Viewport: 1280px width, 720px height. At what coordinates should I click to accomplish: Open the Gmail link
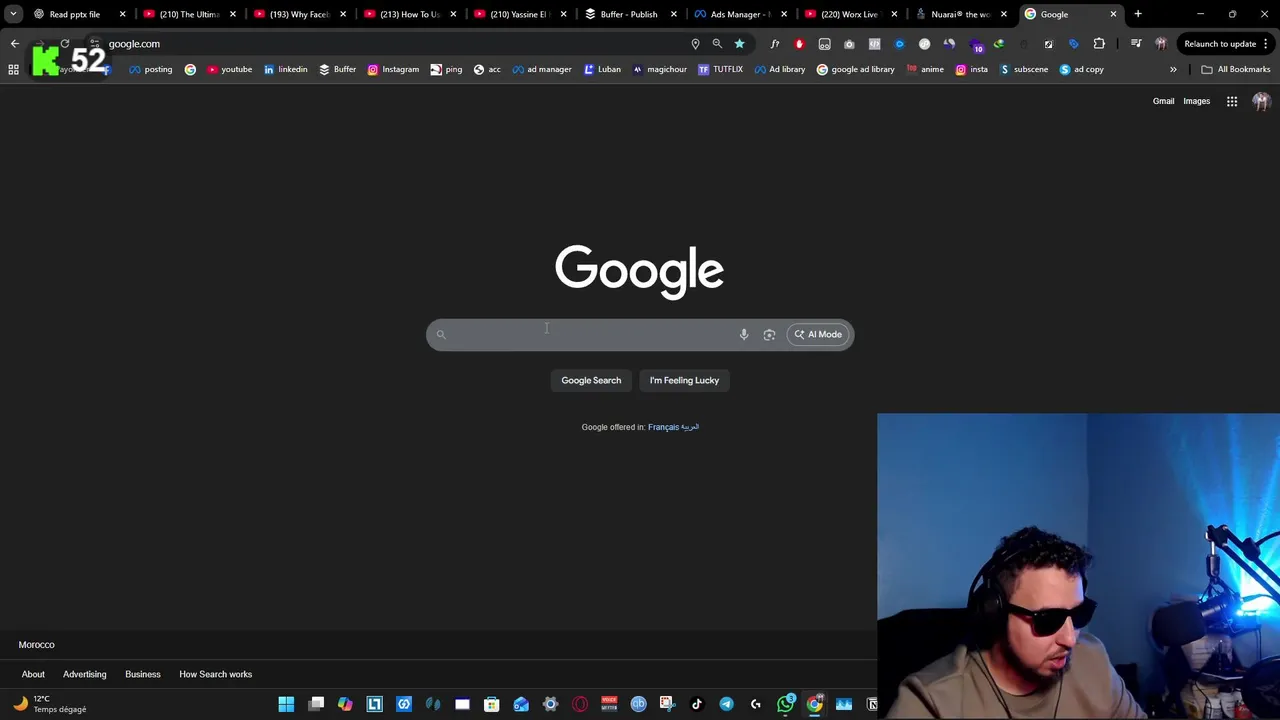click(x=1163, y=101)
